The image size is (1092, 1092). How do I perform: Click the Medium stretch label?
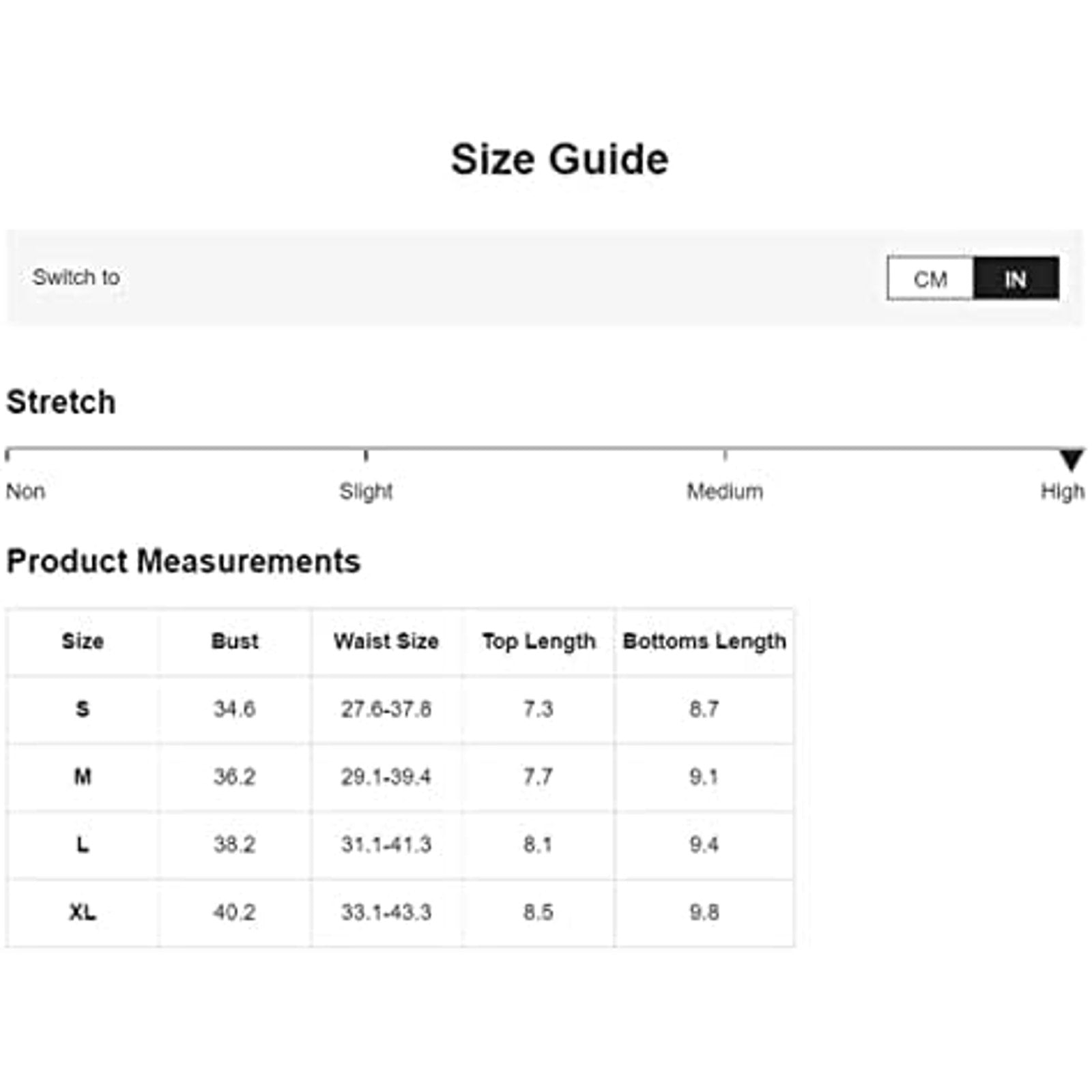pos(725,491)
